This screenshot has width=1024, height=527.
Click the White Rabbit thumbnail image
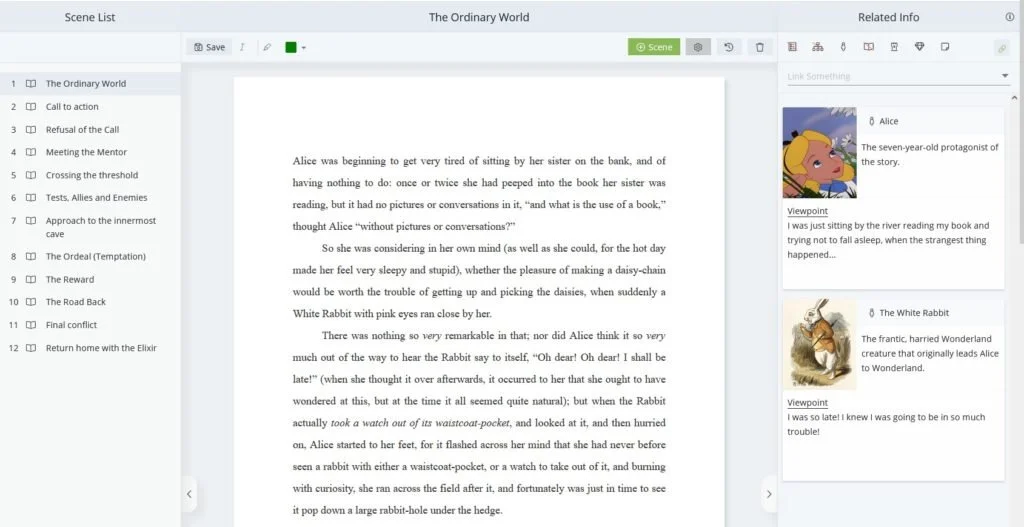point(820,344)
